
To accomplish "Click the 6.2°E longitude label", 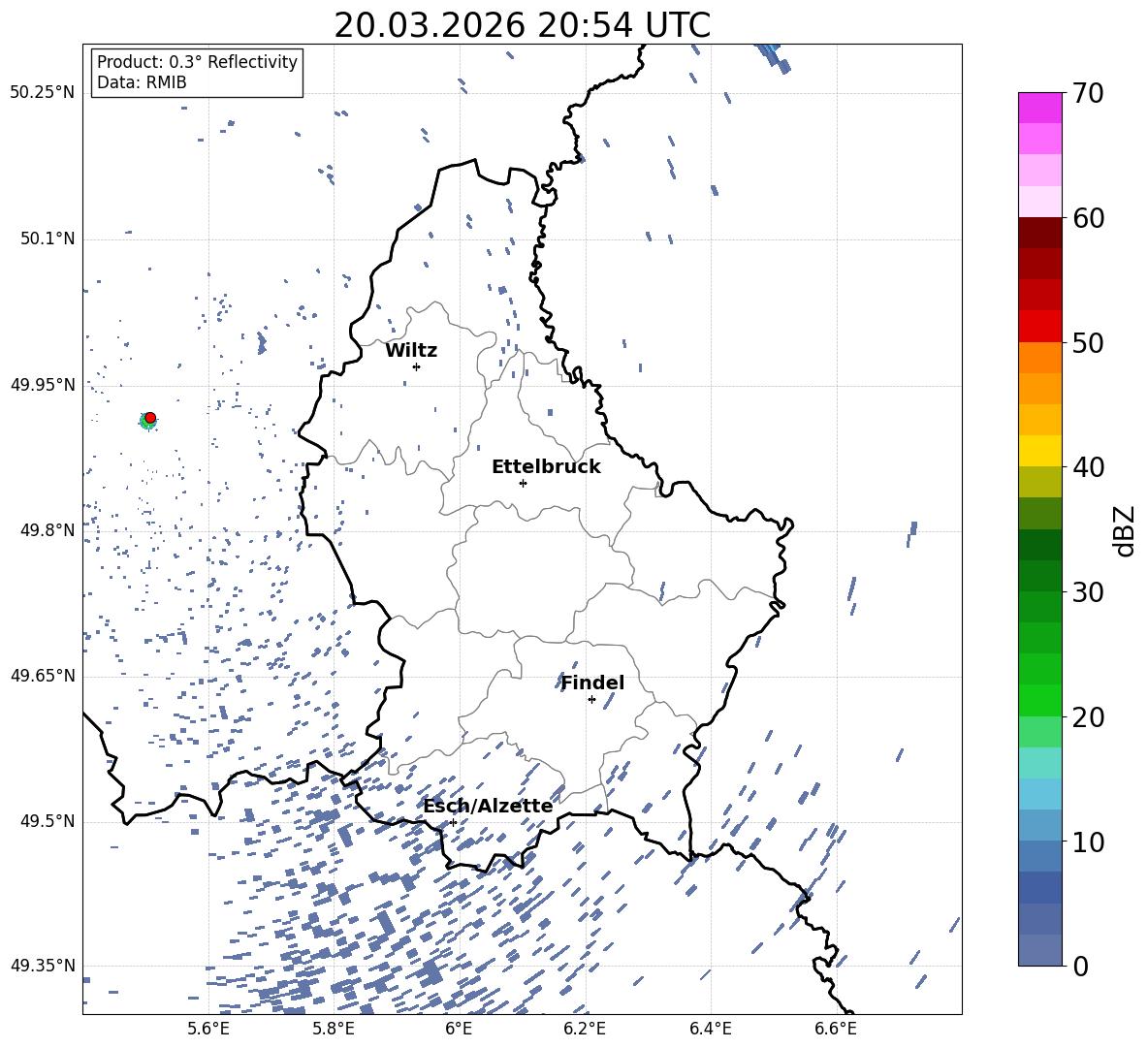I will coord(585,1029).
